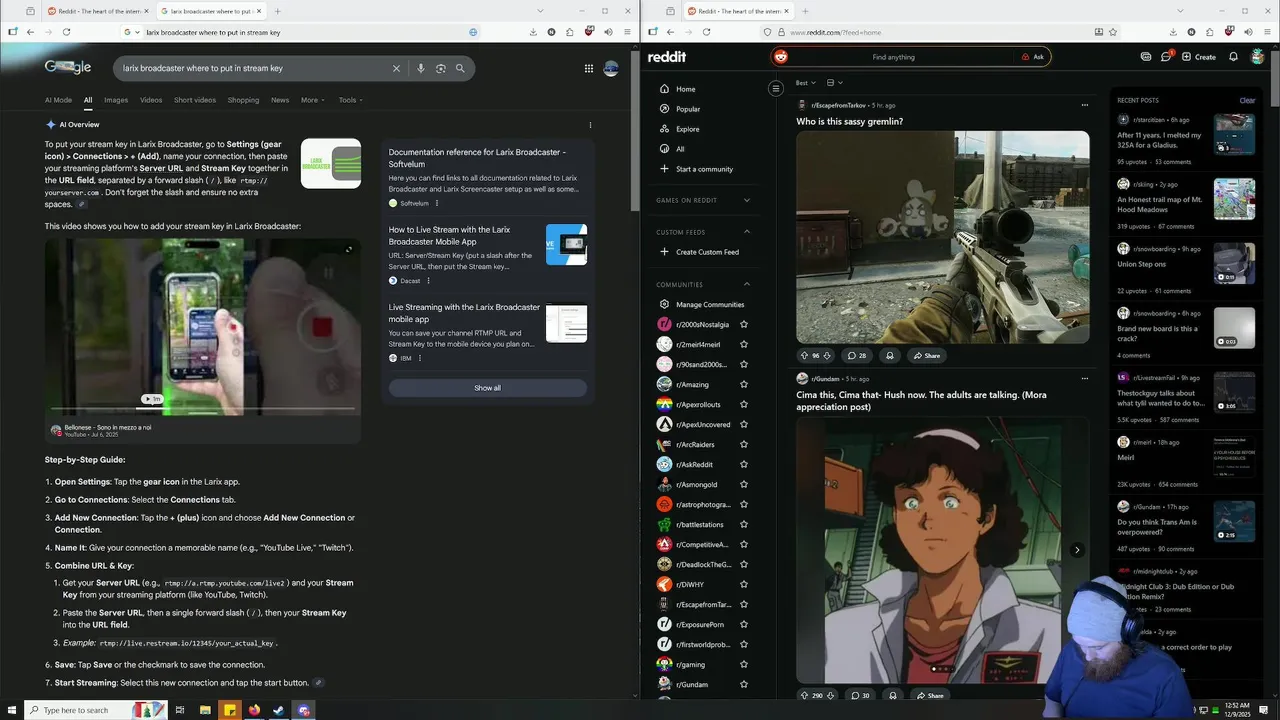Open the Windows Start menu
The width and height of the screenshot is (1280, 720).
click(x=12, y=710)
